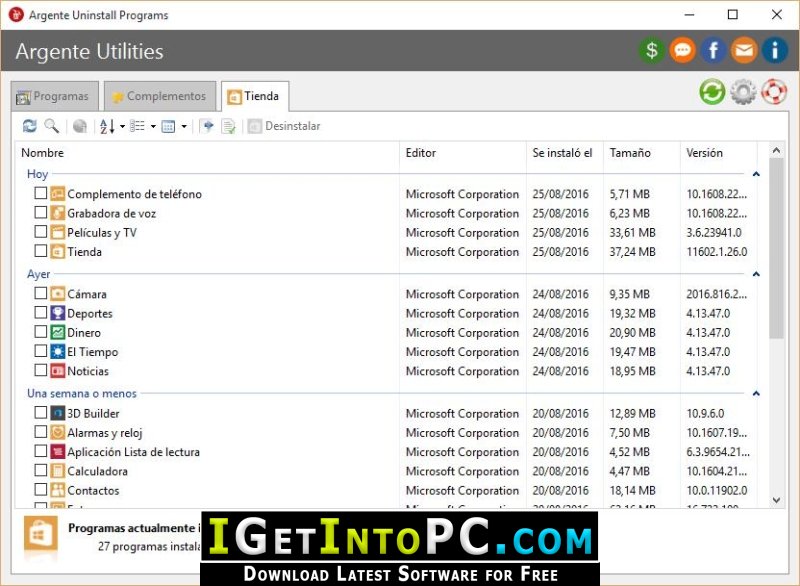
Task: Click the Cámara app icon
Action: point(58,294)
